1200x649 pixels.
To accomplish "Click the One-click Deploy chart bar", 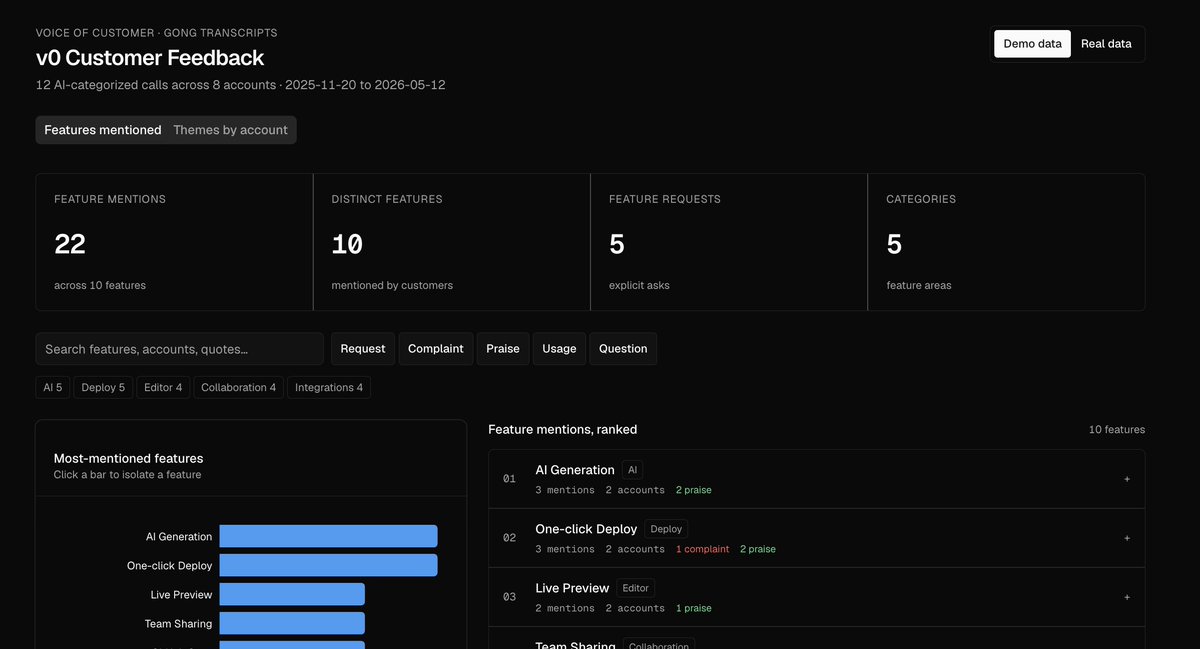I will click(x=329, y=565).
